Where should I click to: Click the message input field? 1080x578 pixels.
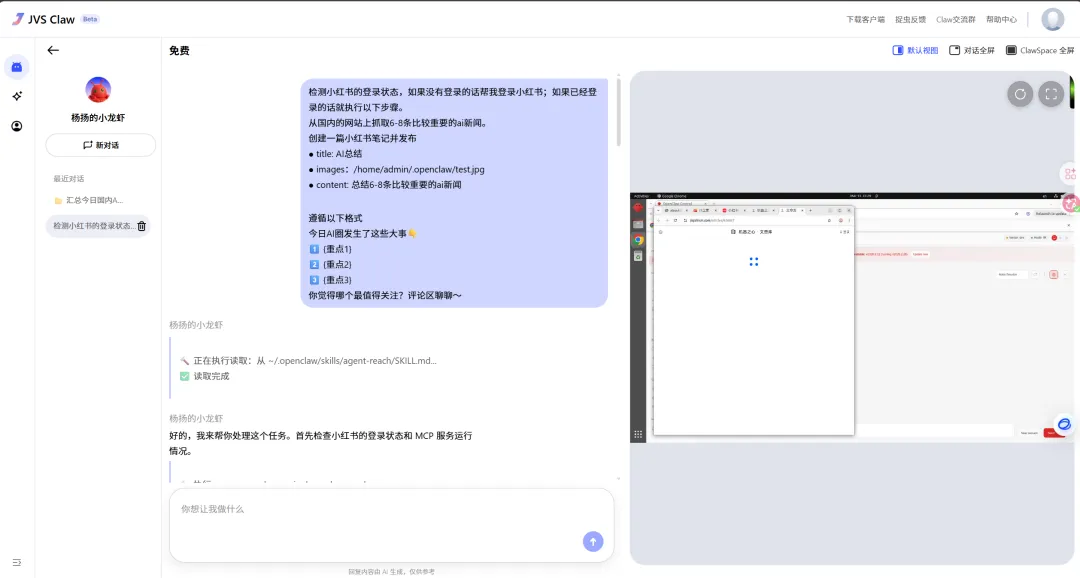point(391,525)
